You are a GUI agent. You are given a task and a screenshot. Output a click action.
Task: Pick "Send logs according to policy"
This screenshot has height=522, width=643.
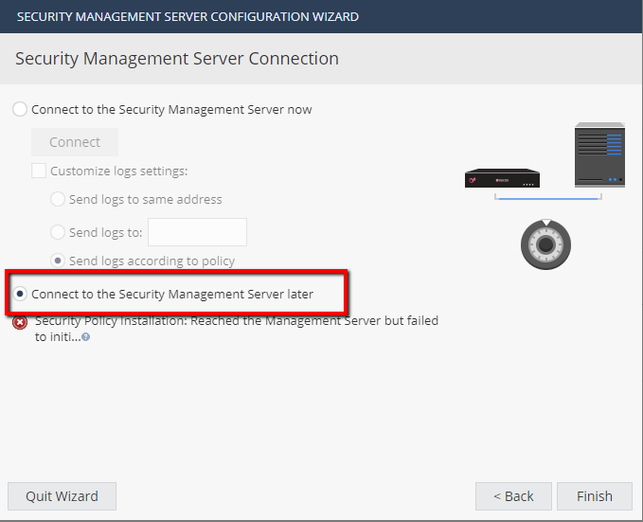click(x=58, y=261)
